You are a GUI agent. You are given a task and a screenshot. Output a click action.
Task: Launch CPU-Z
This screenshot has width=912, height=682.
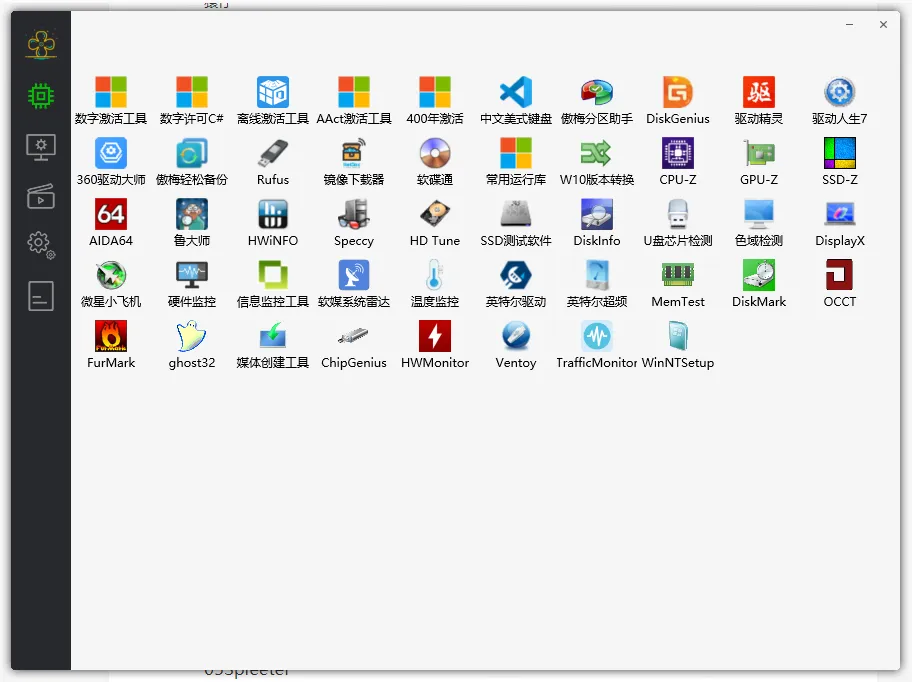click(x=678, y=153)
